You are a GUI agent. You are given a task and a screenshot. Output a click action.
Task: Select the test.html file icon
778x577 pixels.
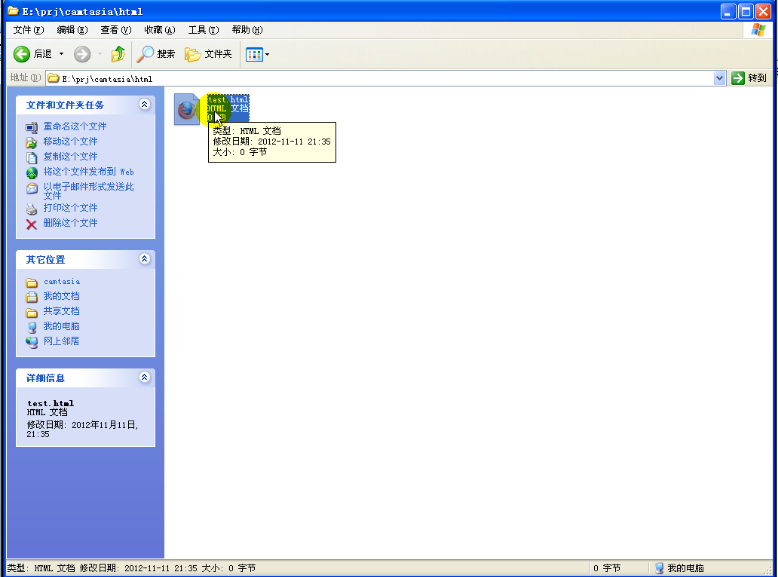pos(187,109)
